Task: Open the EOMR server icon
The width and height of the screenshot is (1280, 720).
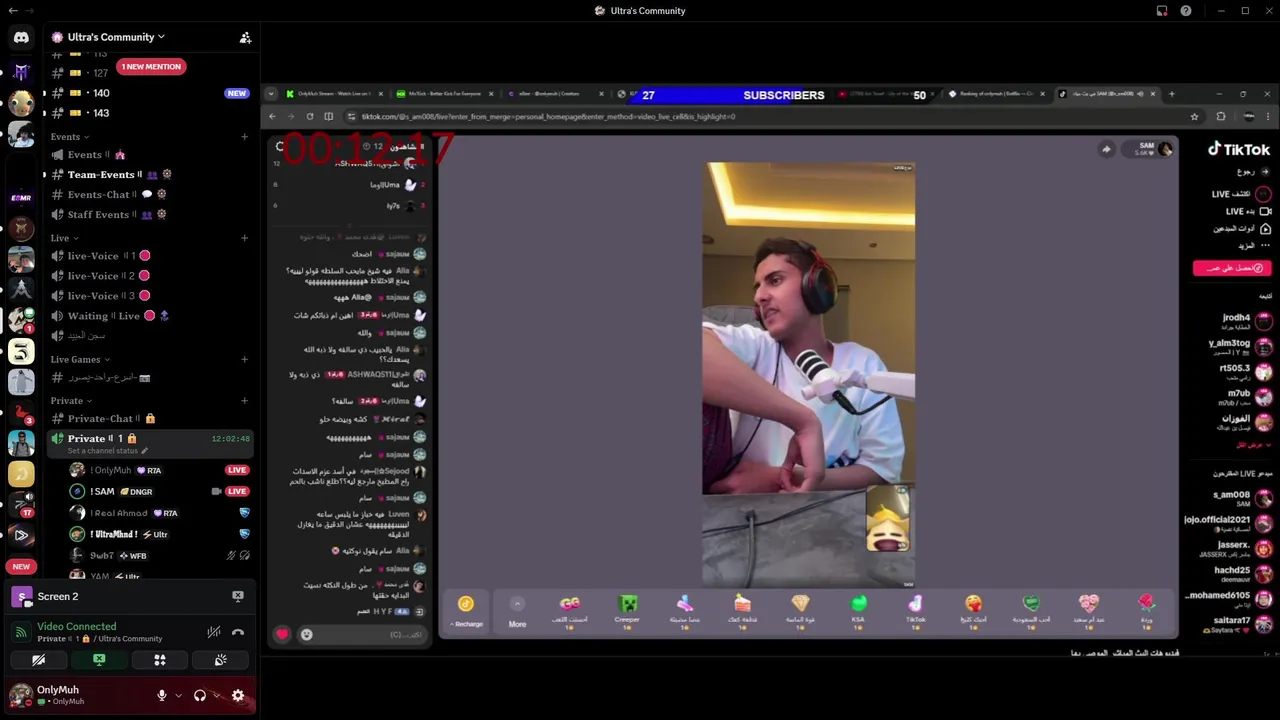Action: point(21,198)
